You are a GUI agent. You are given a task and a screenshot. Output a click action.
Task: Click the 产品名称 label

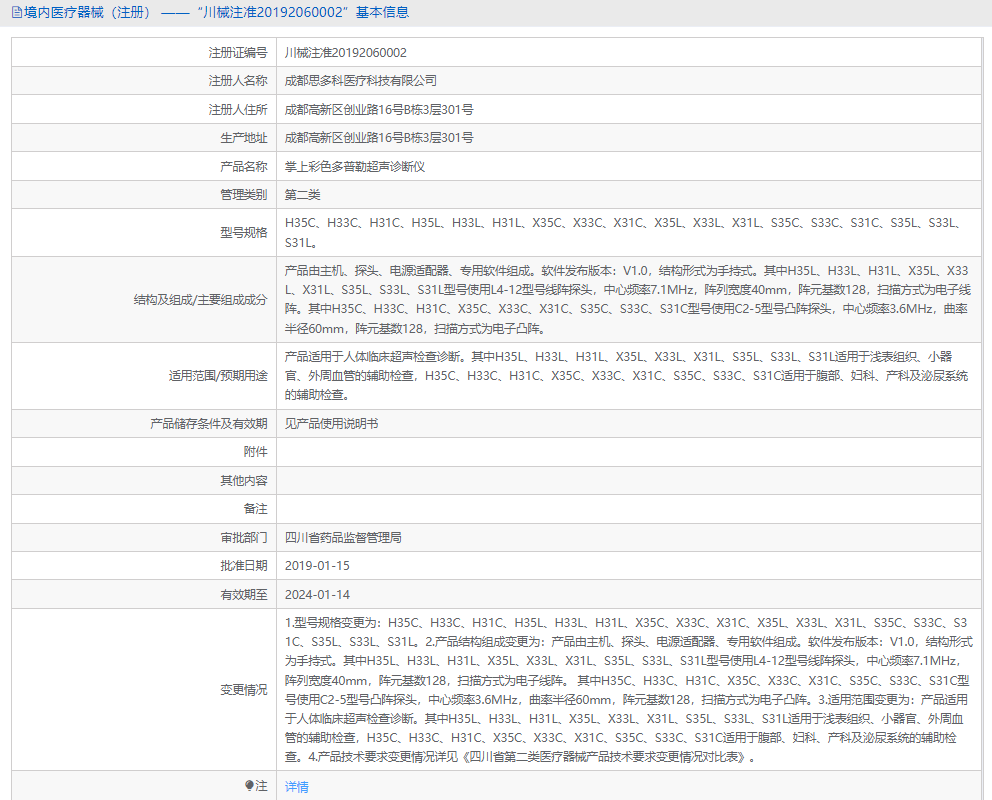coord(244,166)
